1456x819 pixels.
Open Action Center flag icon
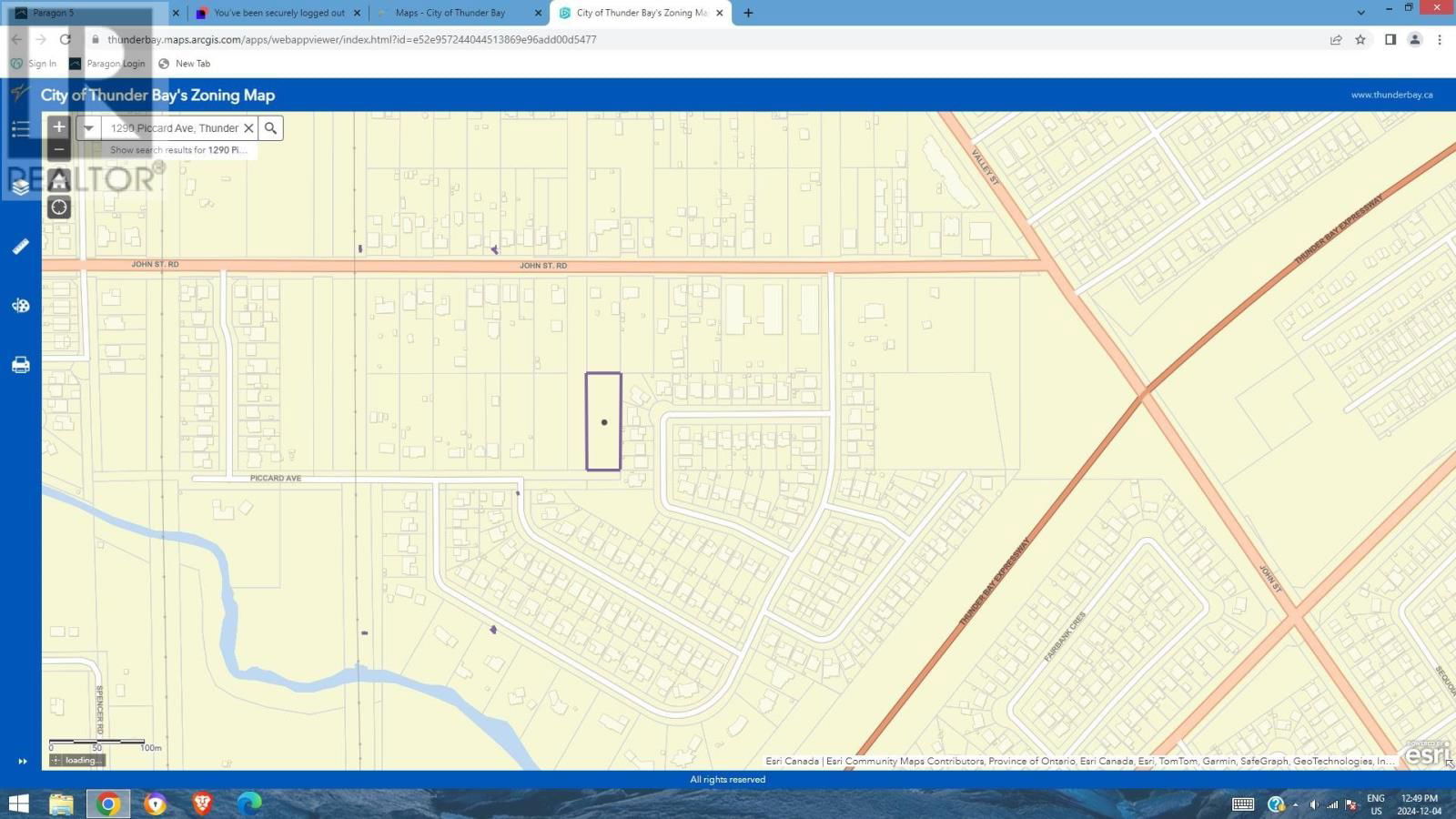pos(1351,804)
